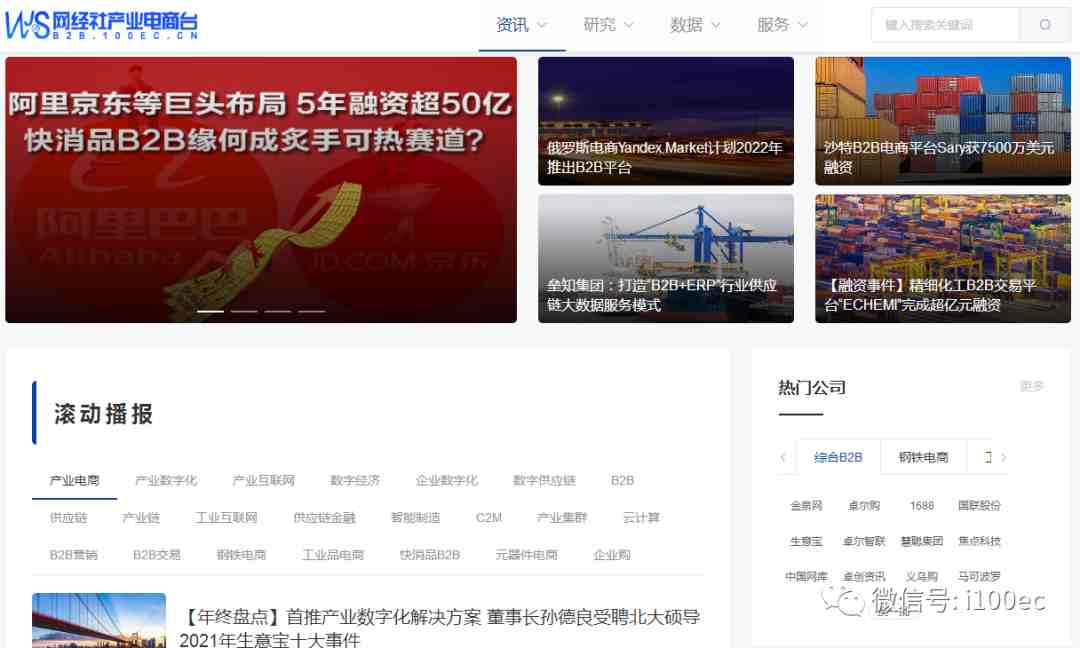
Task: Visit the 生意宝 company link
Action: [807, 541]
